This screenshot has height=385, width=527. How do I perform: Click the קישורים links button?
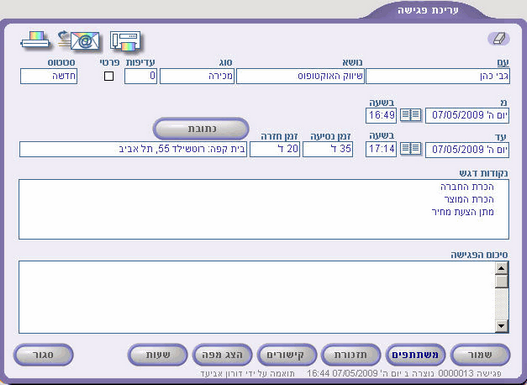(287, 355)
